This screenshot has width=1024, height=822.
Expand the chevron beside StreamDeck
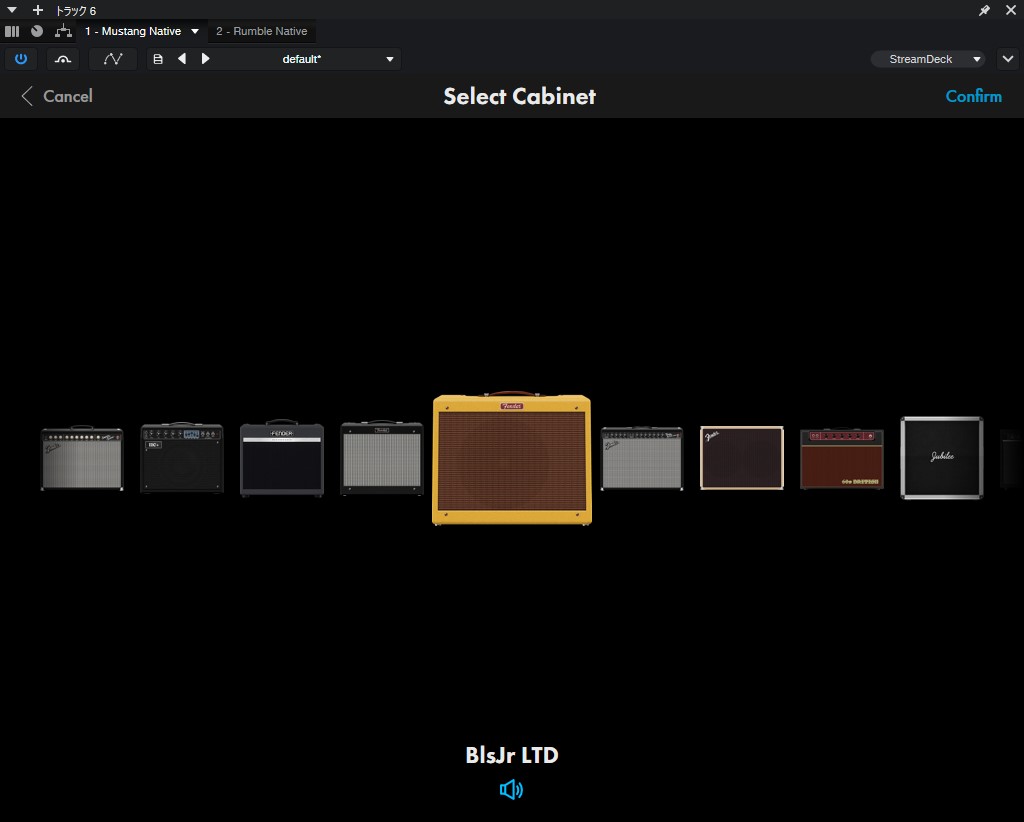[1006, 59]
